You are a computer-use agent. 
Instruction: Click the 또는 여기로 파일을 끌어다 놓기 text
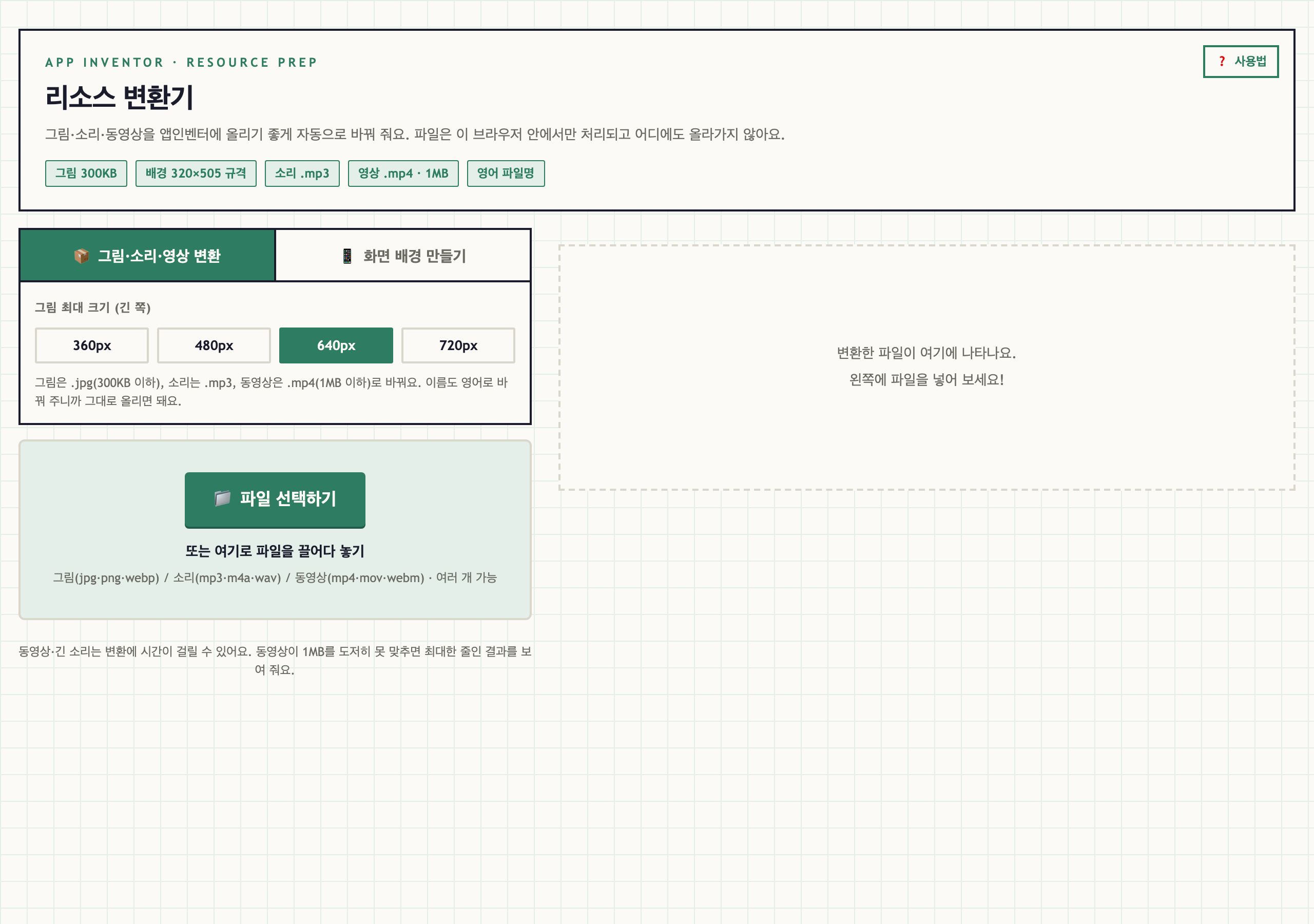coord(275,551)
